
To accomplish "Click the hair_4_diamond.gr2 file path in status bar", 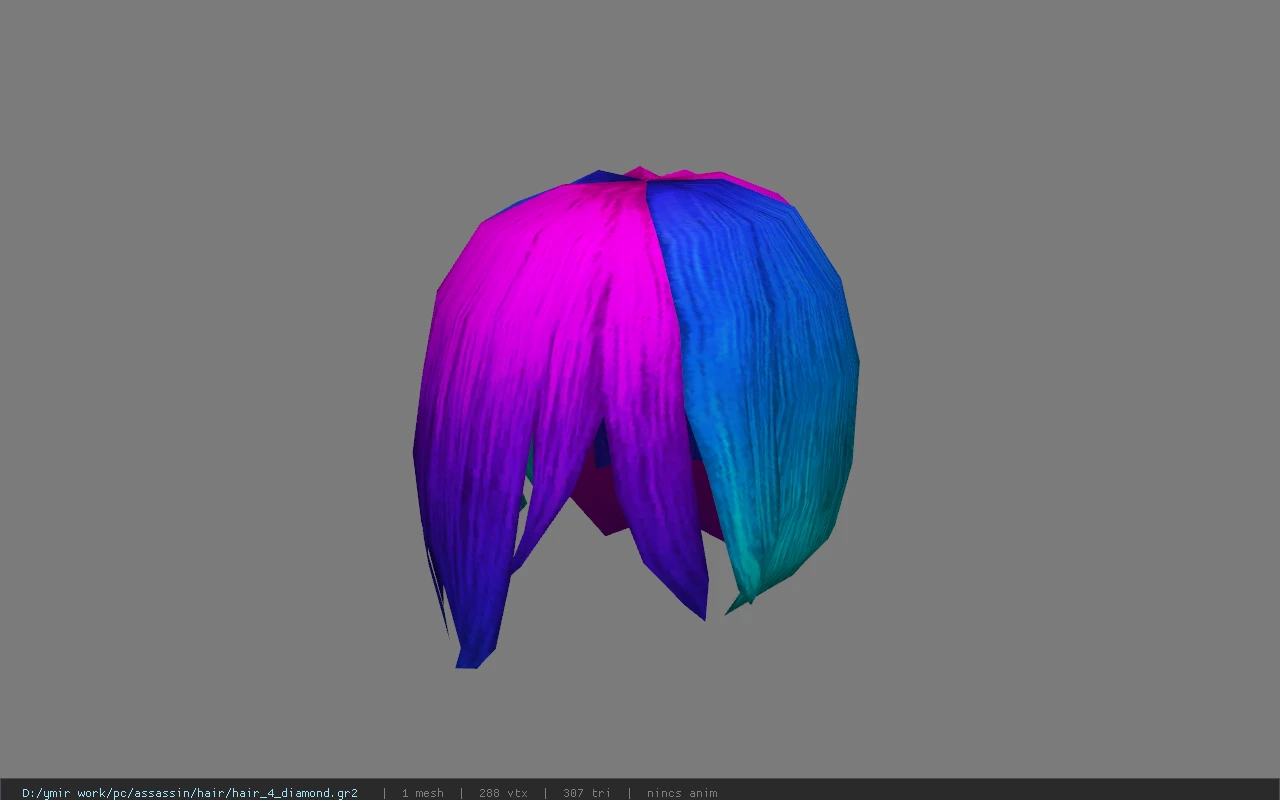I will point(190,793).
